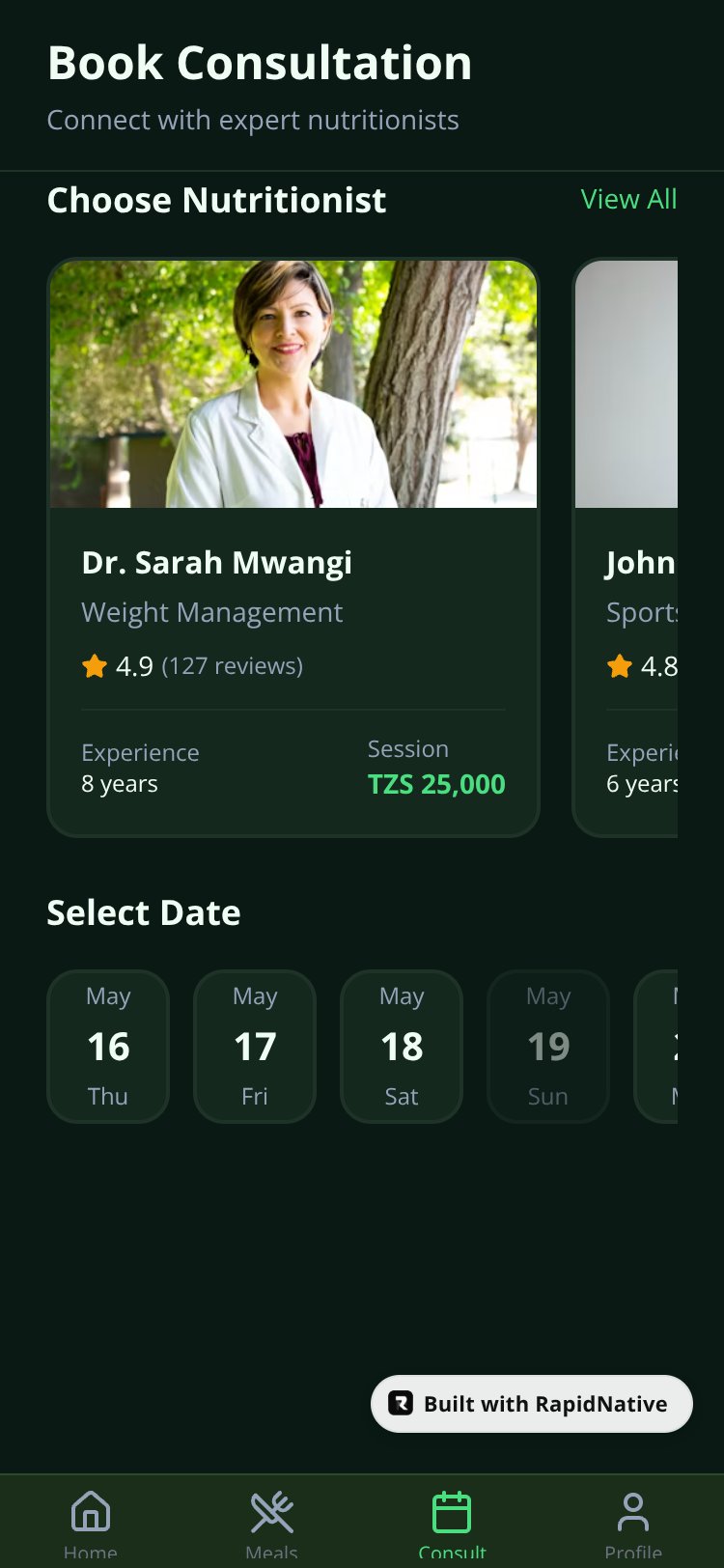The height and width of the screenshot is (1568, 724).
Task: Select the Consult calendar icon
Action: pos(452,1512)
